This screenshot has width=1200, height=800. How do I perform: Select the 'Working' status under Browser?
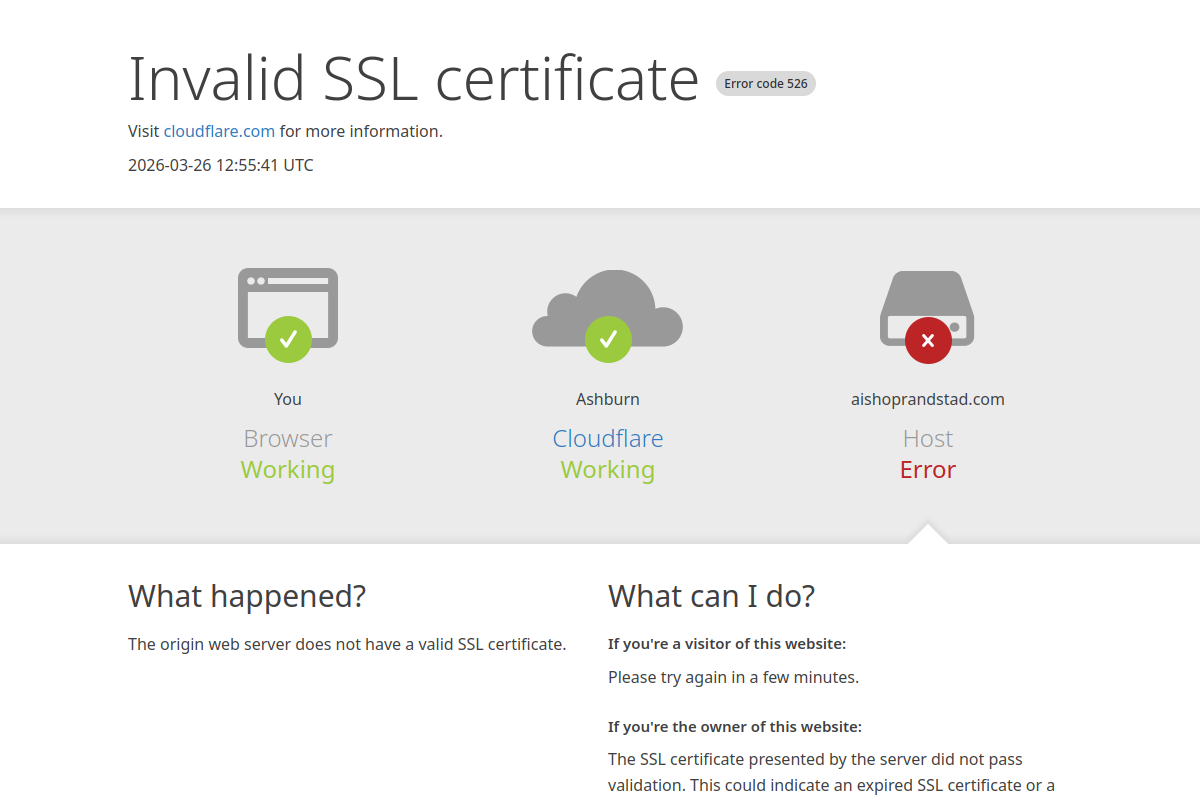pyautogui.click(x=287, y=470)
